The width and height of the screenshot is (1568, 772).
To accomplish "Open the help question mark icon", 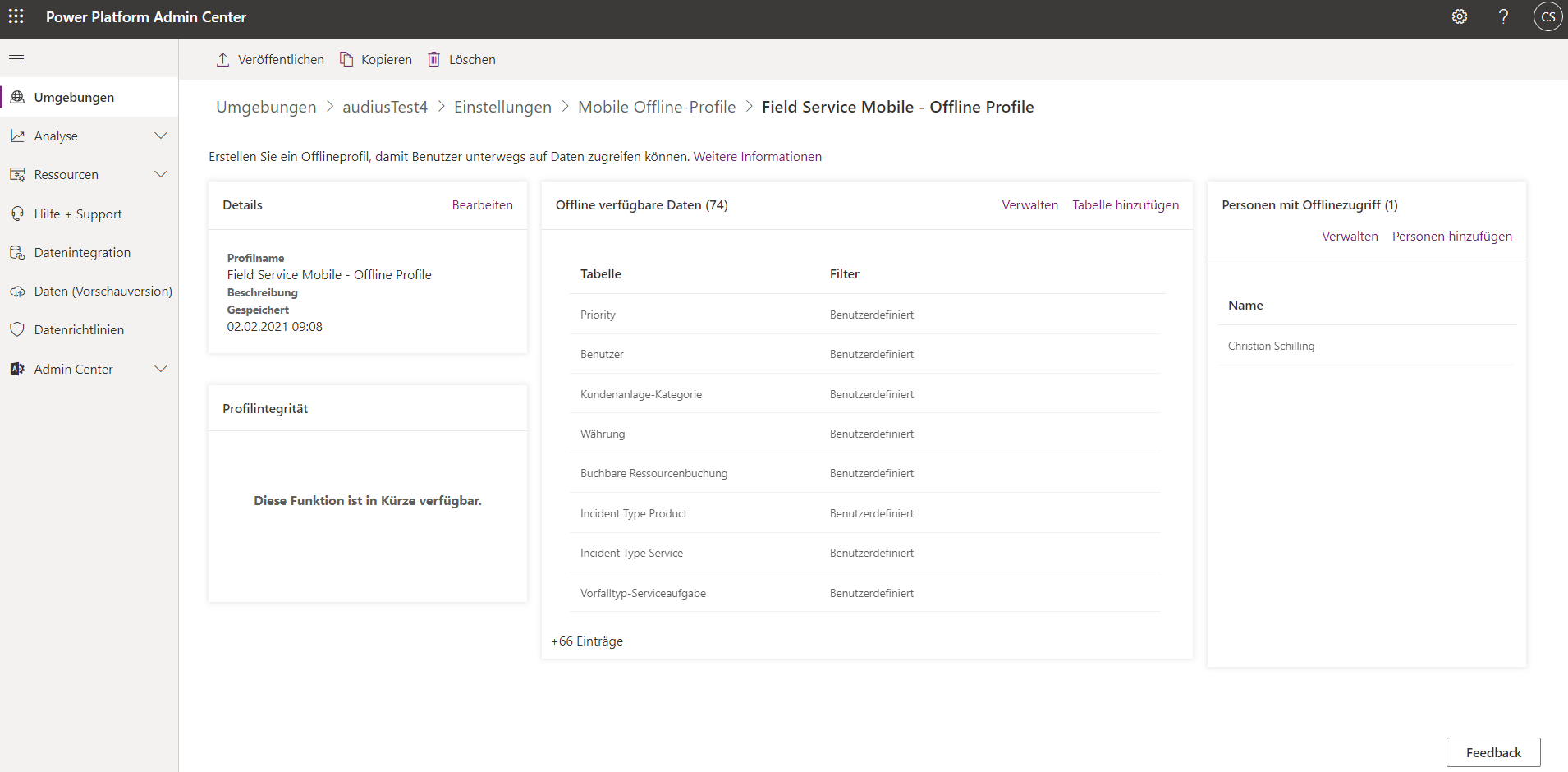I will coord(1503,16).
